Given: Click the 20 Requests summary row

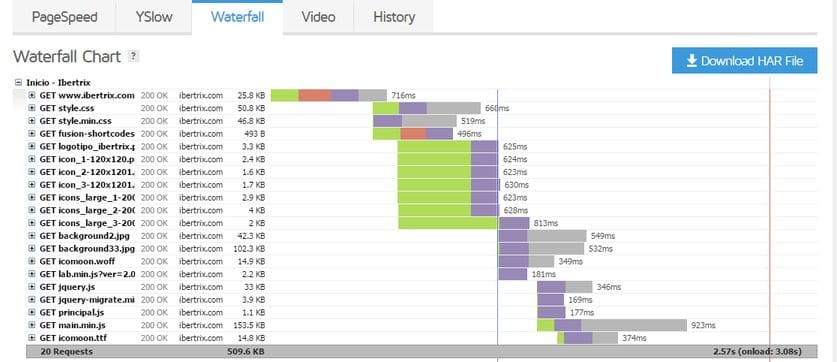Looking at the screenshot, I should [422, 351].
